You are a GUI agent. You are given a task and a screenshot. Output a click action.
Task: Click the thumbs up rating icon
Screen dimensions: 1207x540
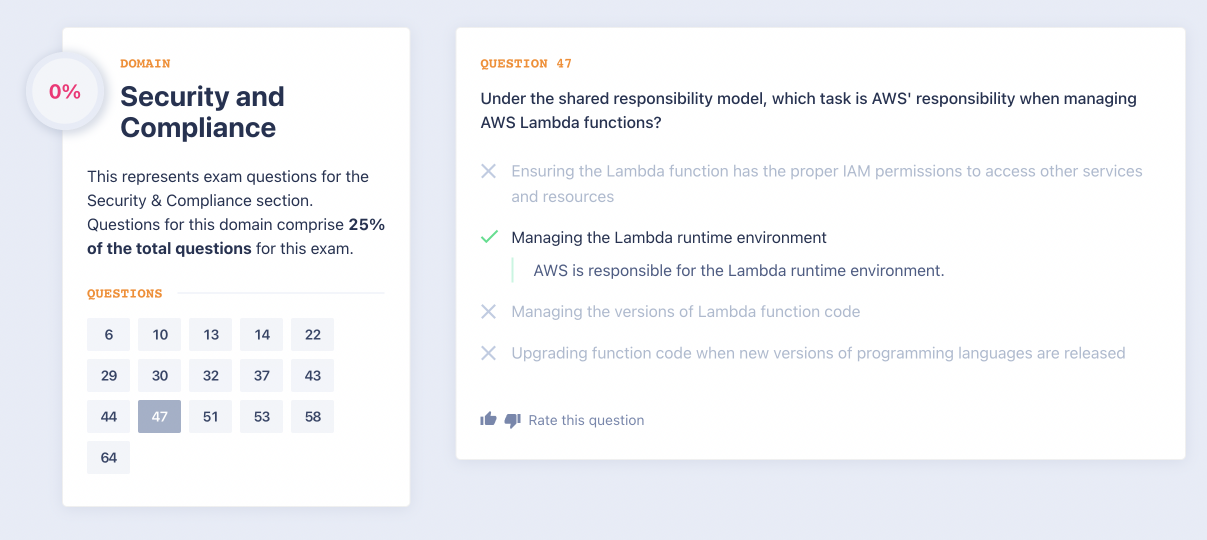tap(488, 420)
